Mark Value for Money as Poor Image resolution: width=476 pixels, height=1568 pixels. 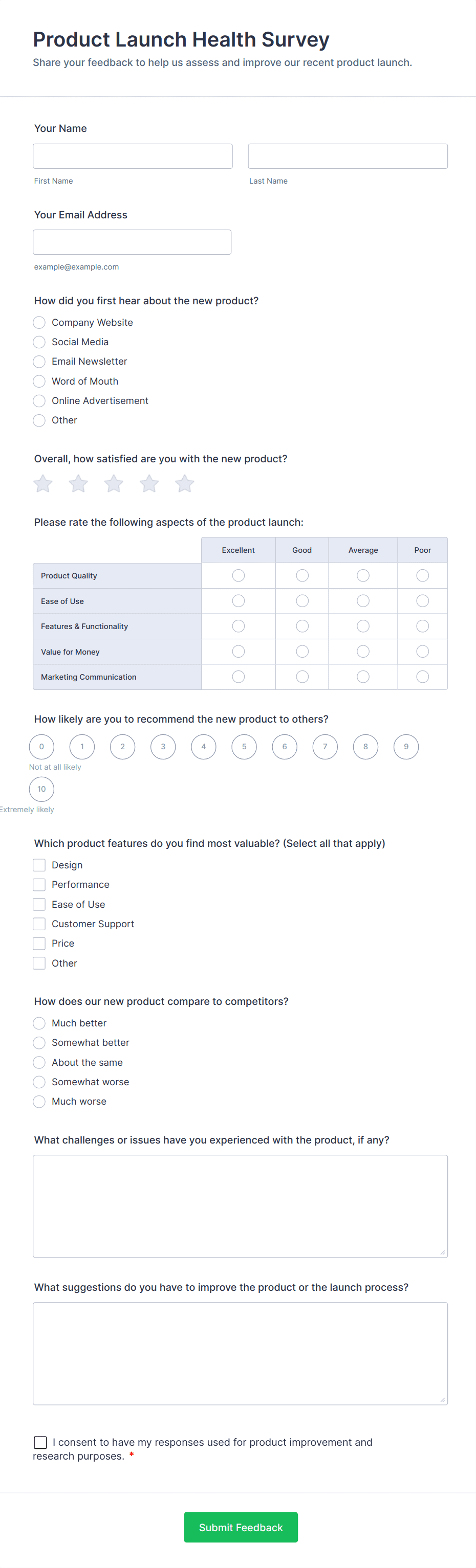(422, 652)
